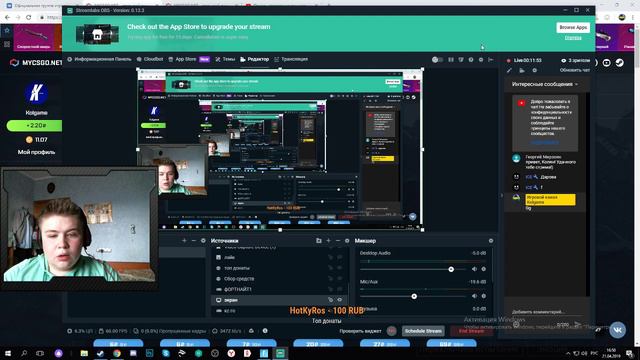The image size is (640, 360).
Task: Open the Темы tab
Action: click(x=225, y=59)
